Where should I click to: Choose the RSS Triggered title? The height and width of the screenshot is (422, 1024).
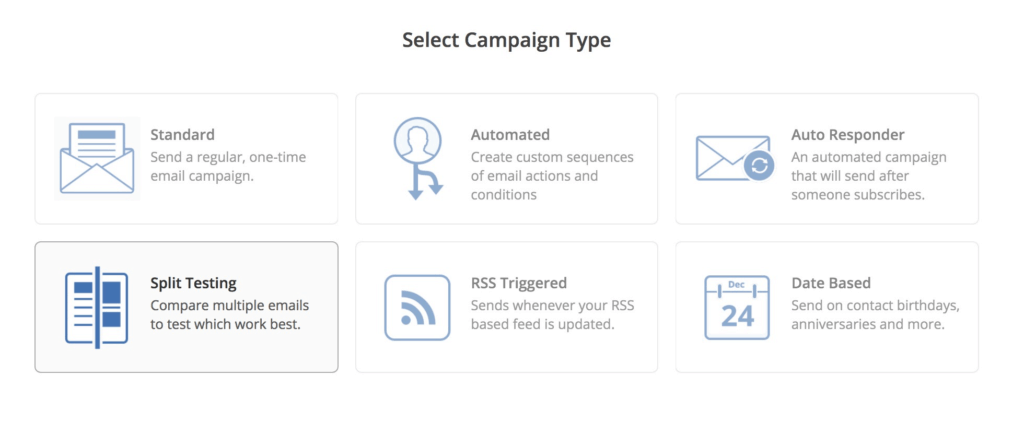click(518, 283)
